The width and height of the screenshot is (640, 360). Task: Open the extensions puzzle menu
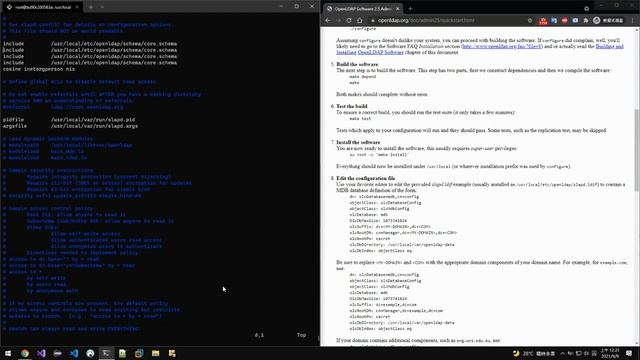(x=586, y=20)
